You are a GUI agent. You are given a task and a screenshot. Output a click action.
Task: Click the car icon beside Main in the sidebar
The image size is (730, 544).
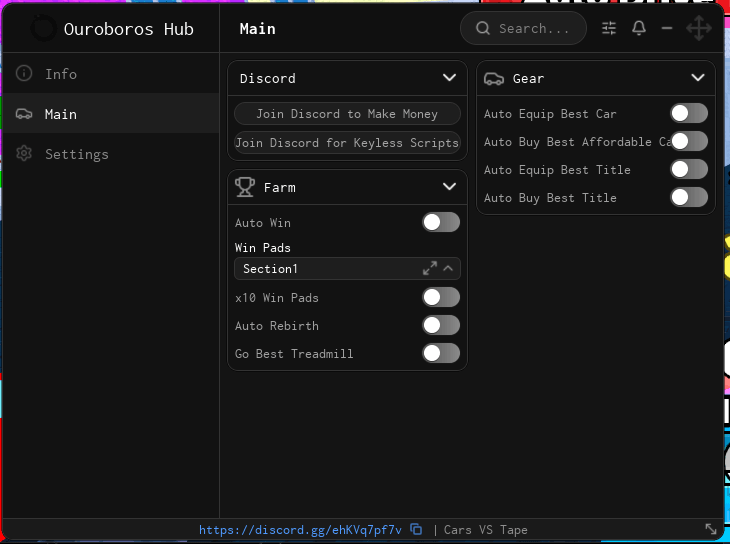click(24, 114)
